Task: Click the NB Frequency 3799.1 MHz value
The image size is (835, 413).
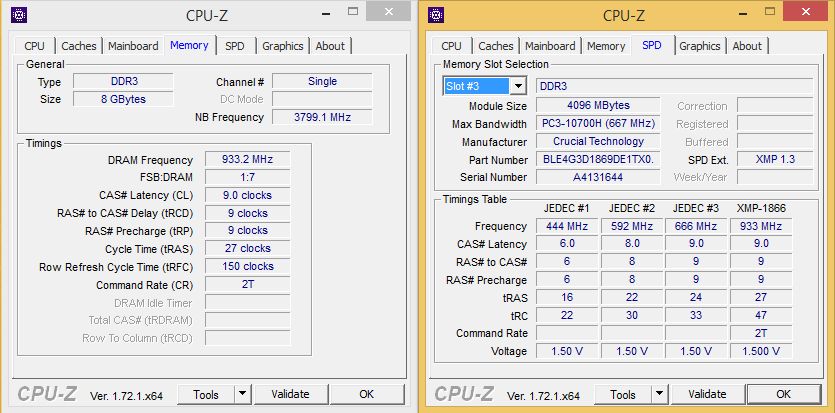Action: (322, 117)
